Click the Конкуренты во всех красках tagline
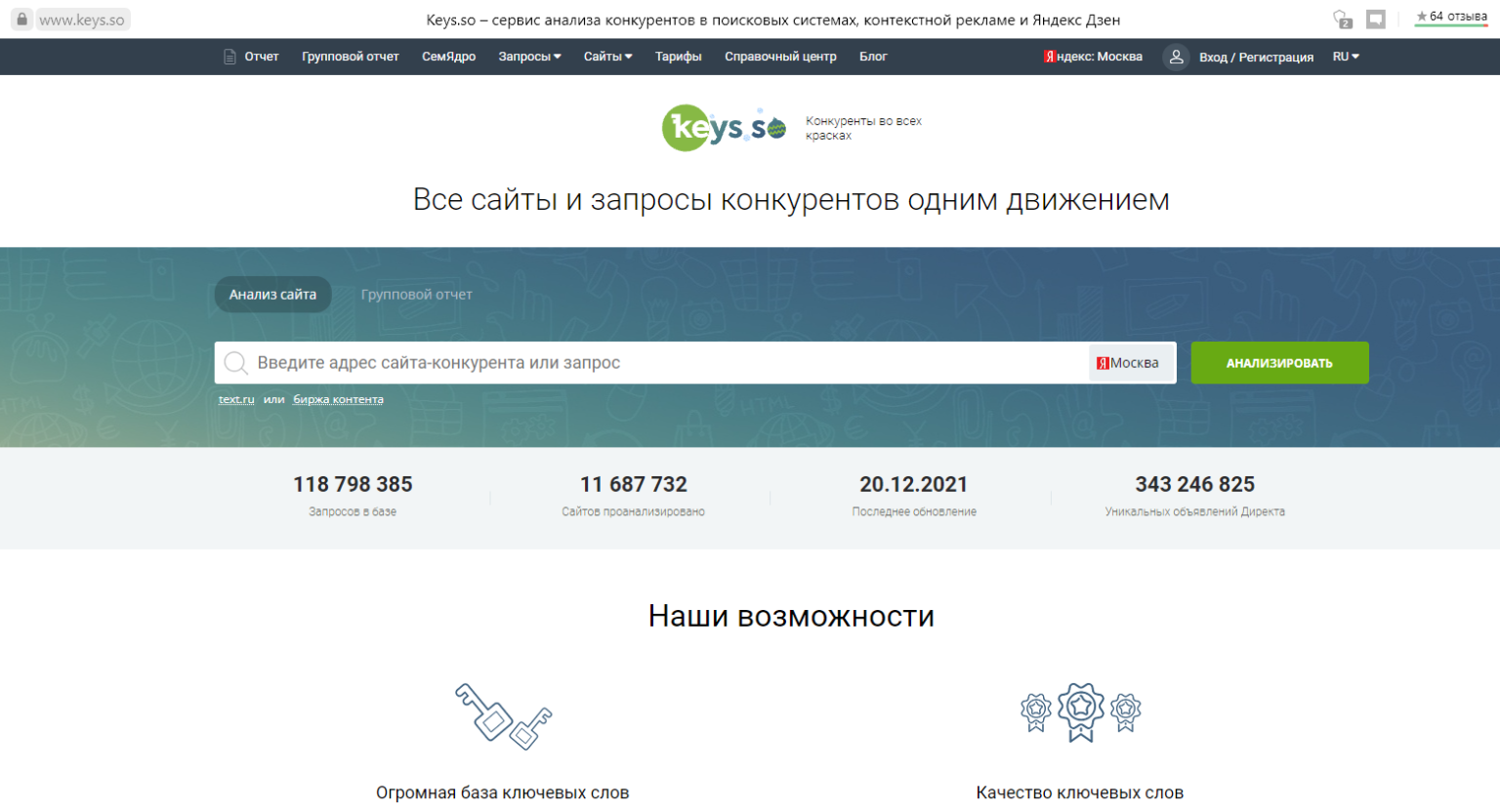The height and width of the screenshot is (812, 1500). [863, 128]
